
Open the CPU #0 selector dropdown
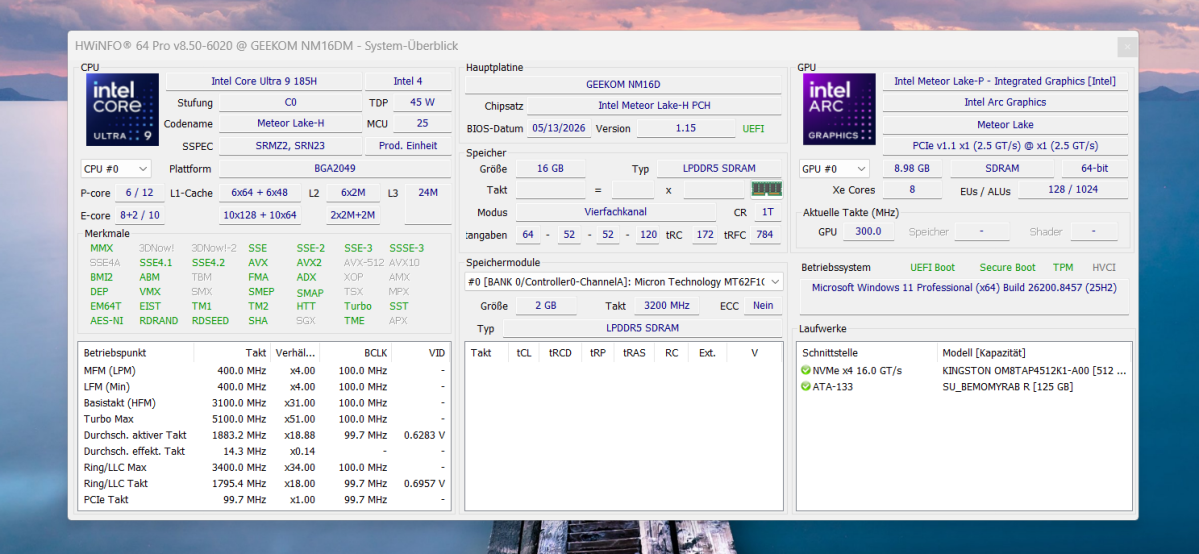115,168
